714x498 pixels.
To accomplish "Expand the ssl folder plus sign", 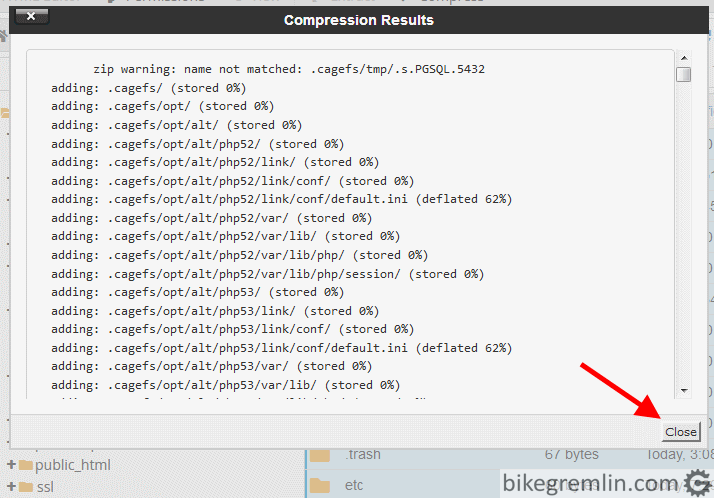I will click(x=11, y=486).
